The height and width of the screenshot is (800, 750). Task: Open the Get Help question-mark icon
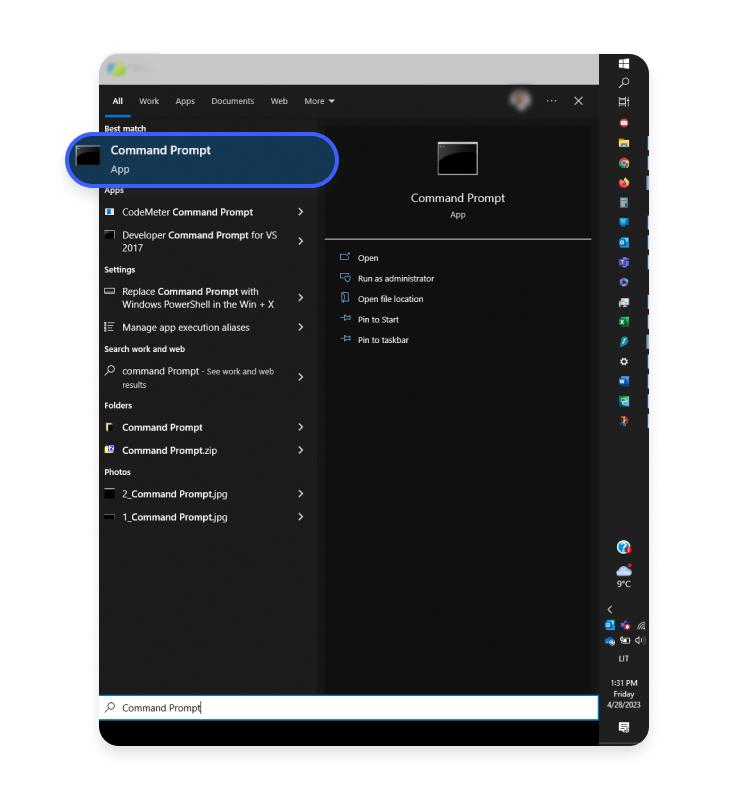tap(623, 547)
